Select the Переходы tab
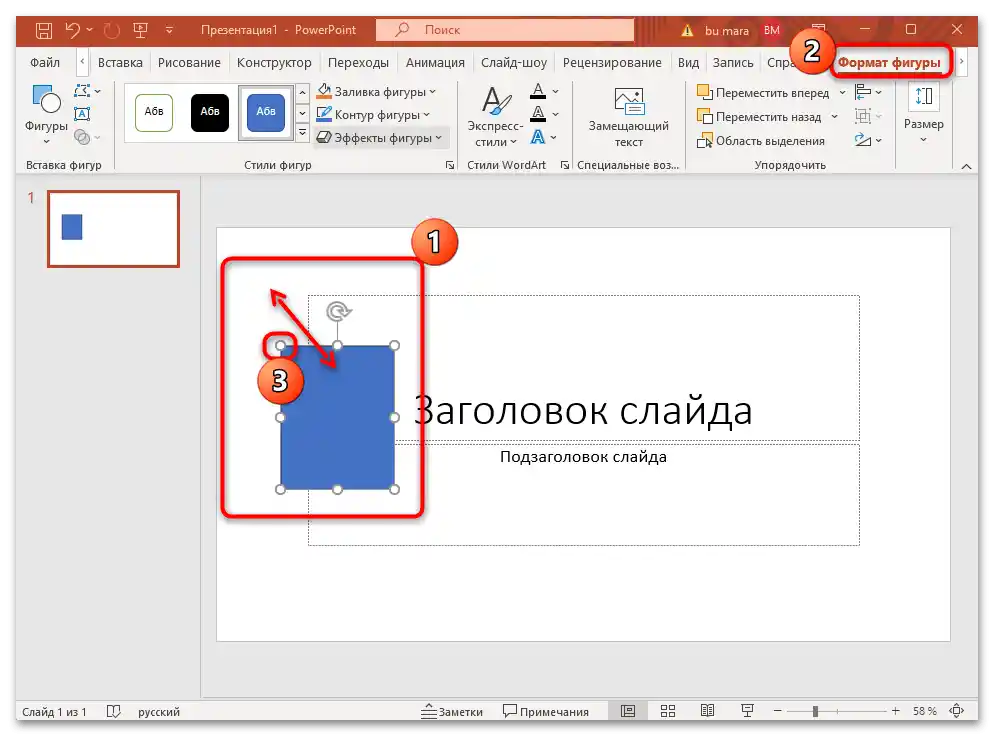The width and height of the screenshot is (994, 736). point(358,63)
